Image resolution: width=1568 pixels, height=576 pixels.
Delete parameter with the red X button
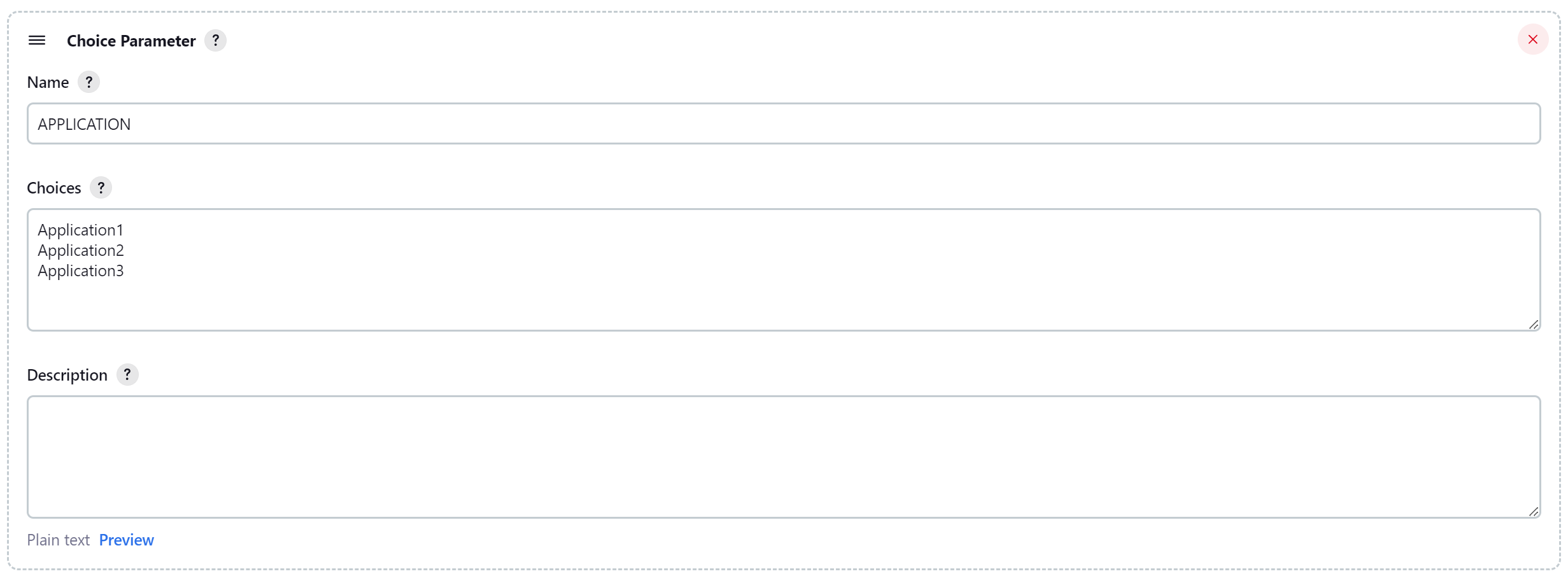(1532, 39)
